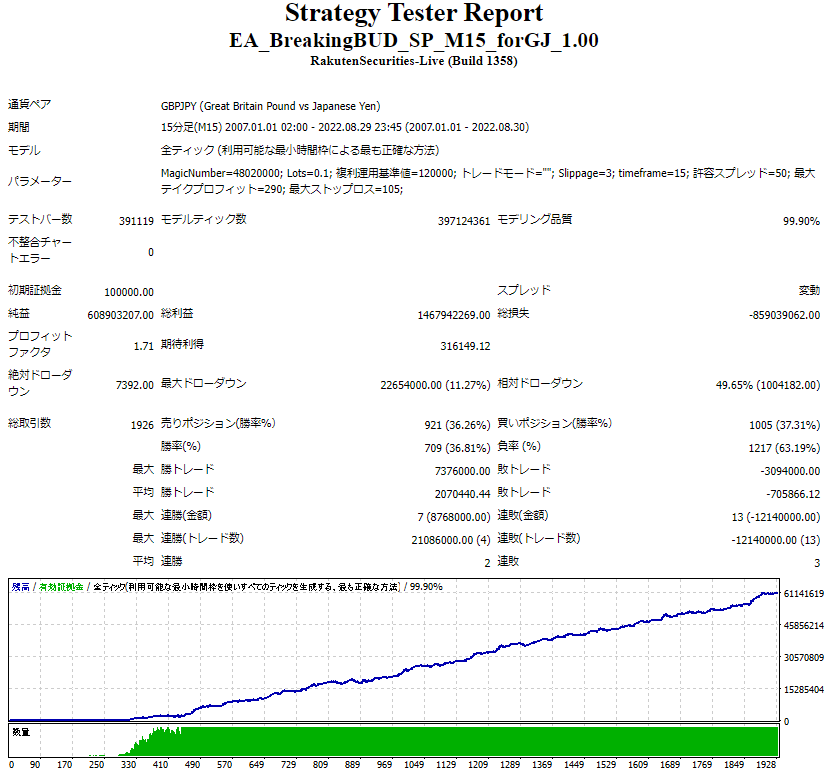
Task: Click the x-axis label '1049'
Action: [414, 764]
